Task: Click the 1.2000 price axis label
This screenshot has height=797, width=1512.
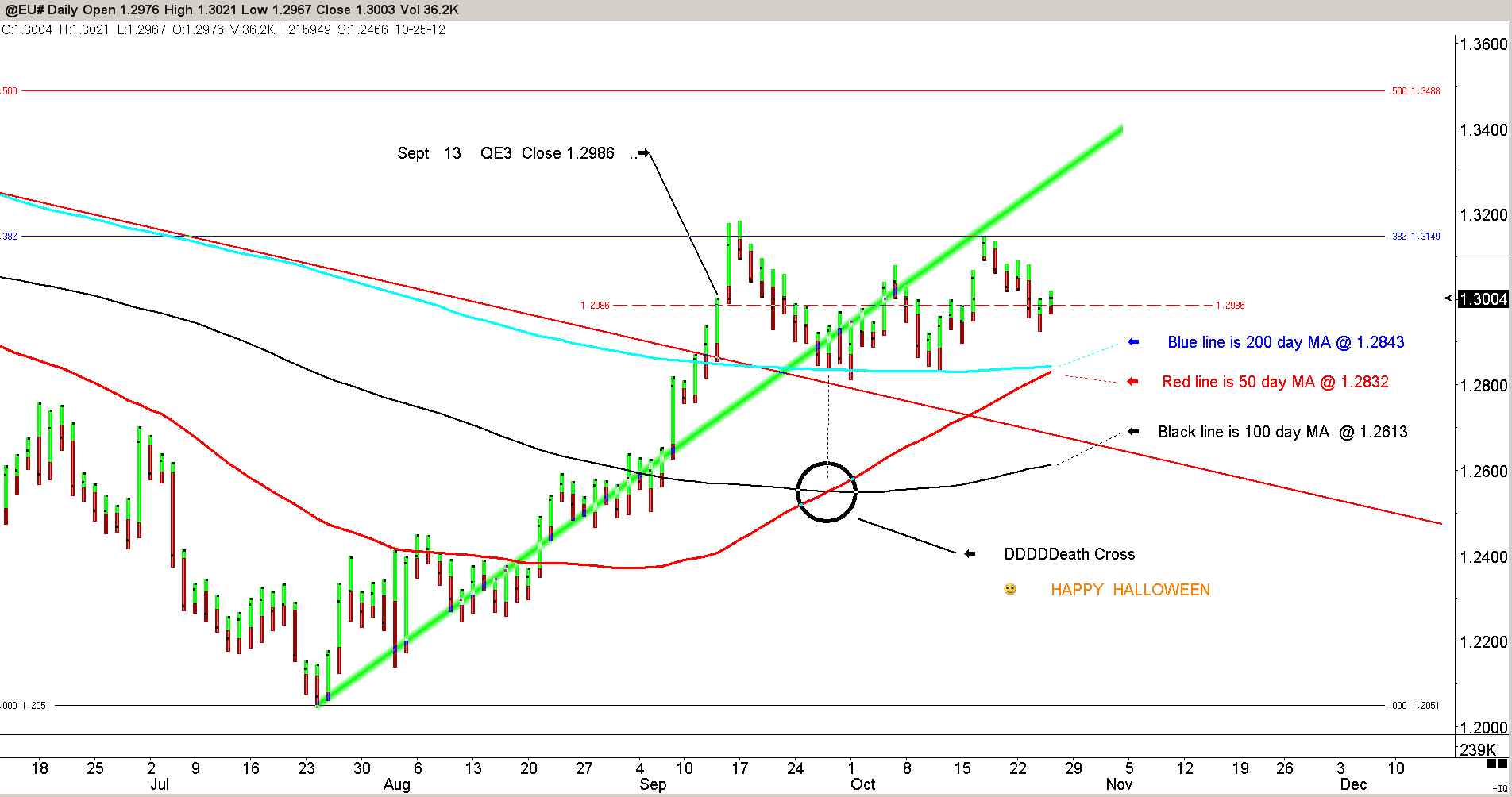Action: click(1483, 728)
